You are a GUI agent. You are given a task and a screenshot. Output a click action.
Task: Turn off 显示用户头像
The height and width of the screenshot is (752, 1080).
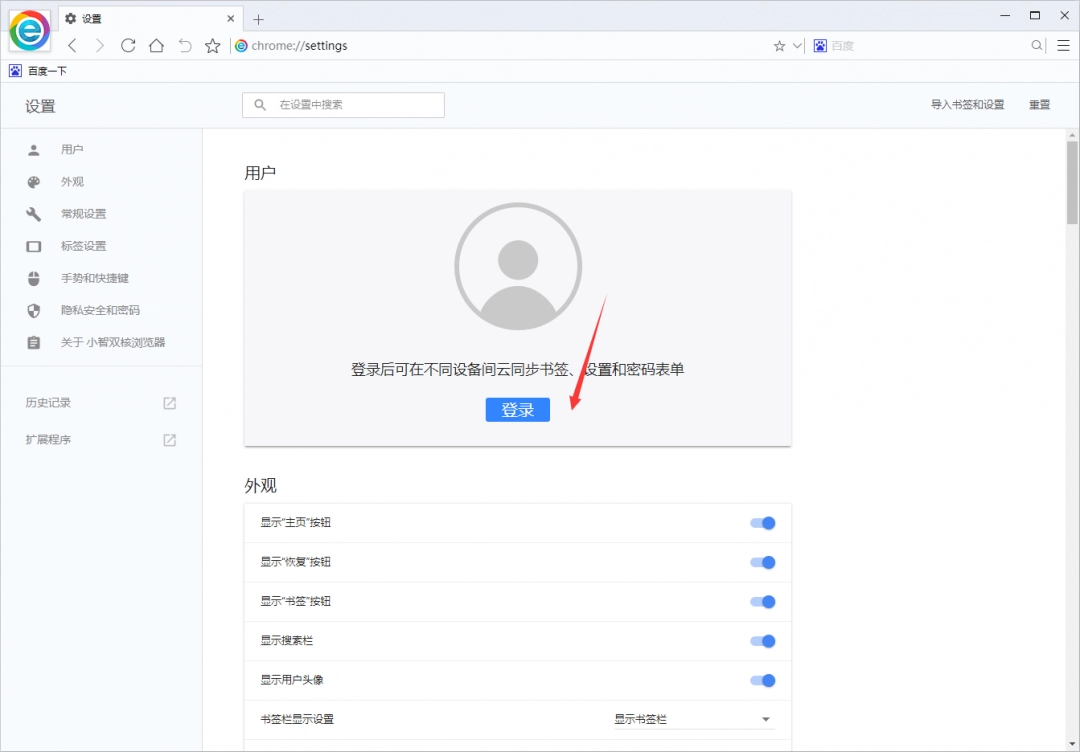[763, 680]
